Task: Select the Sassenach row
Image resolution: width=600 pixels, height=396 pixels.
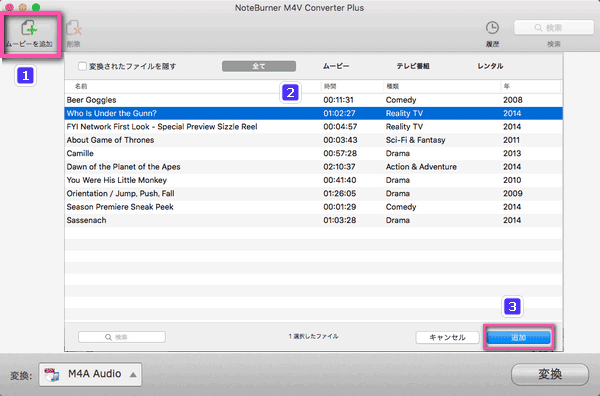Action: coord(313,221)
